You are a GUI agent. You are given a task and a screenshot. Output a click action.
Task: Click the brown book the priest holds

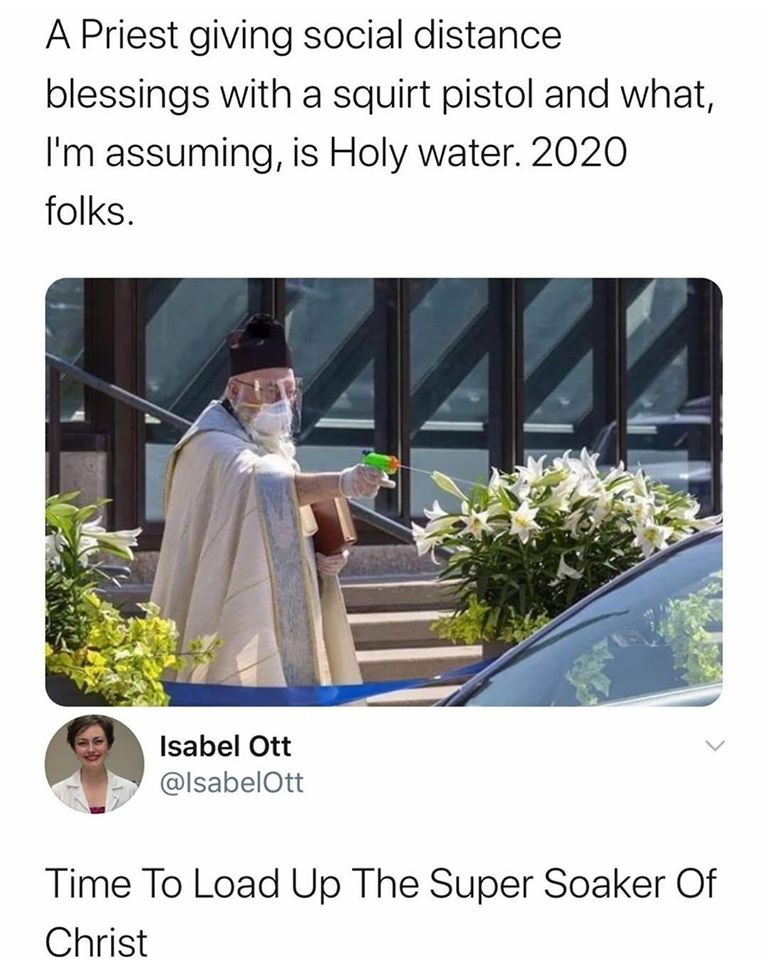(x=333, y=527)
